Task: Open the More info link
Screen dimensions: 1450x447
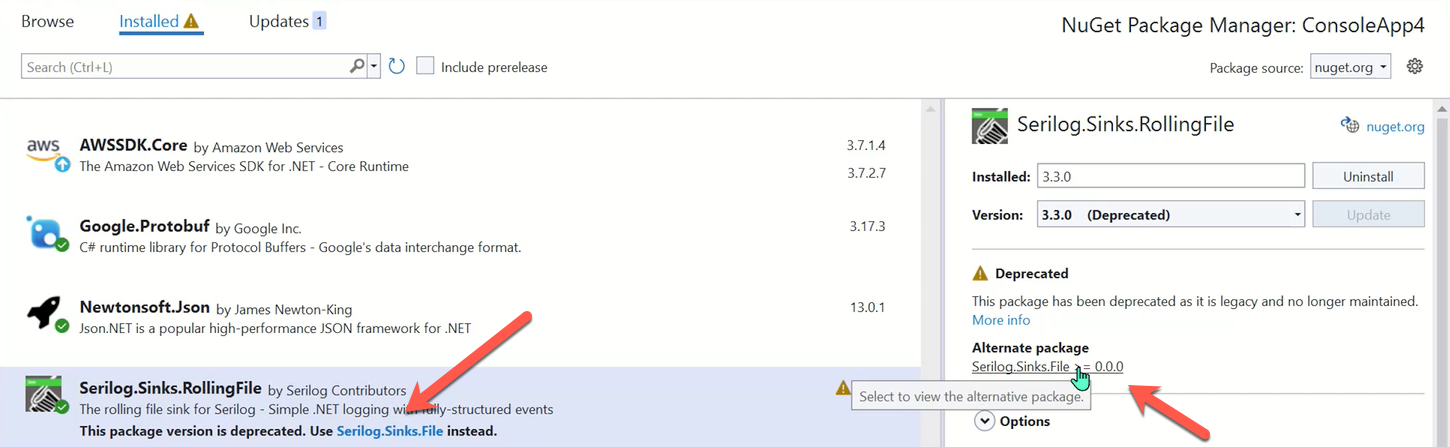Action: coord(1001,320)
